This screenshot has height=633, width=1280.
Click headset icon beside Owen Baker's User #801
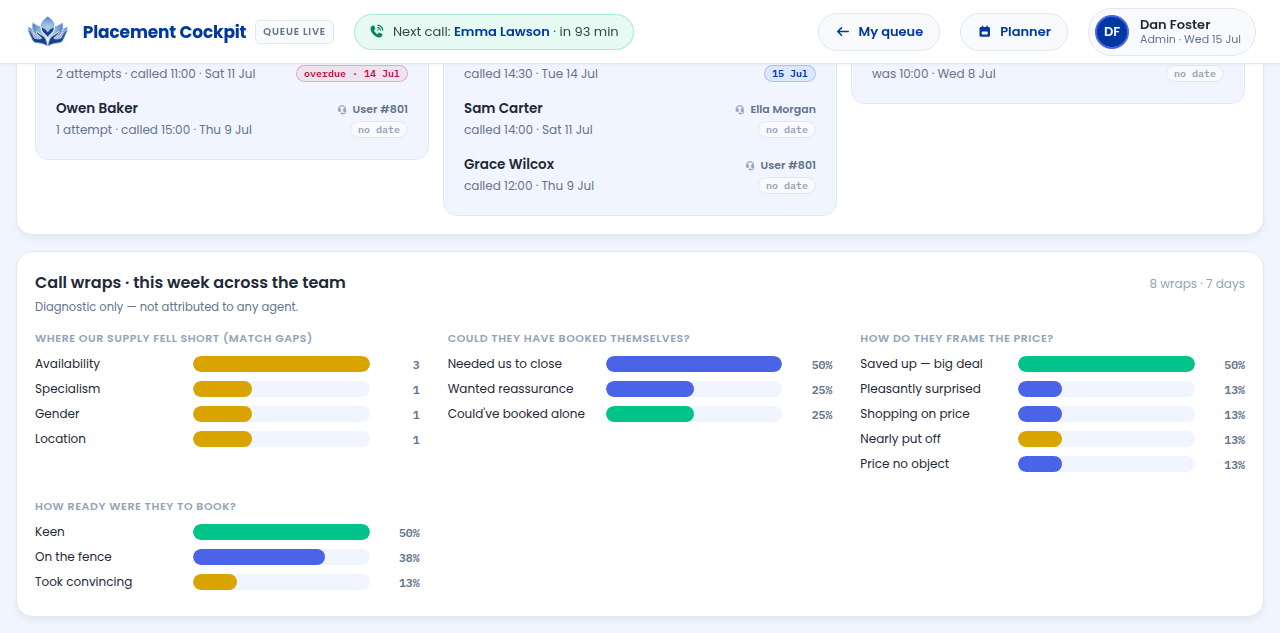(x=342, y=110)
